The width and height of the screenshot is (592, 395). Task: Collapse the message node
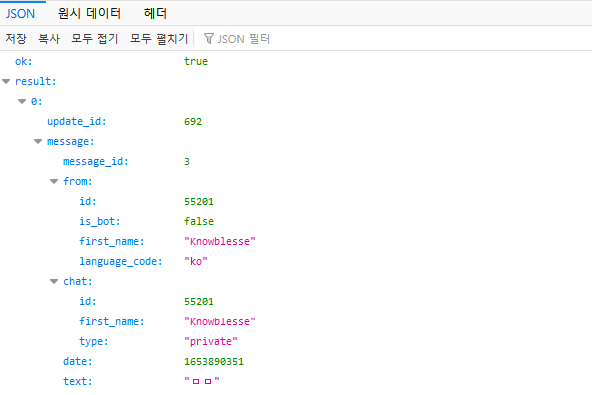click(x=38, y=141)
